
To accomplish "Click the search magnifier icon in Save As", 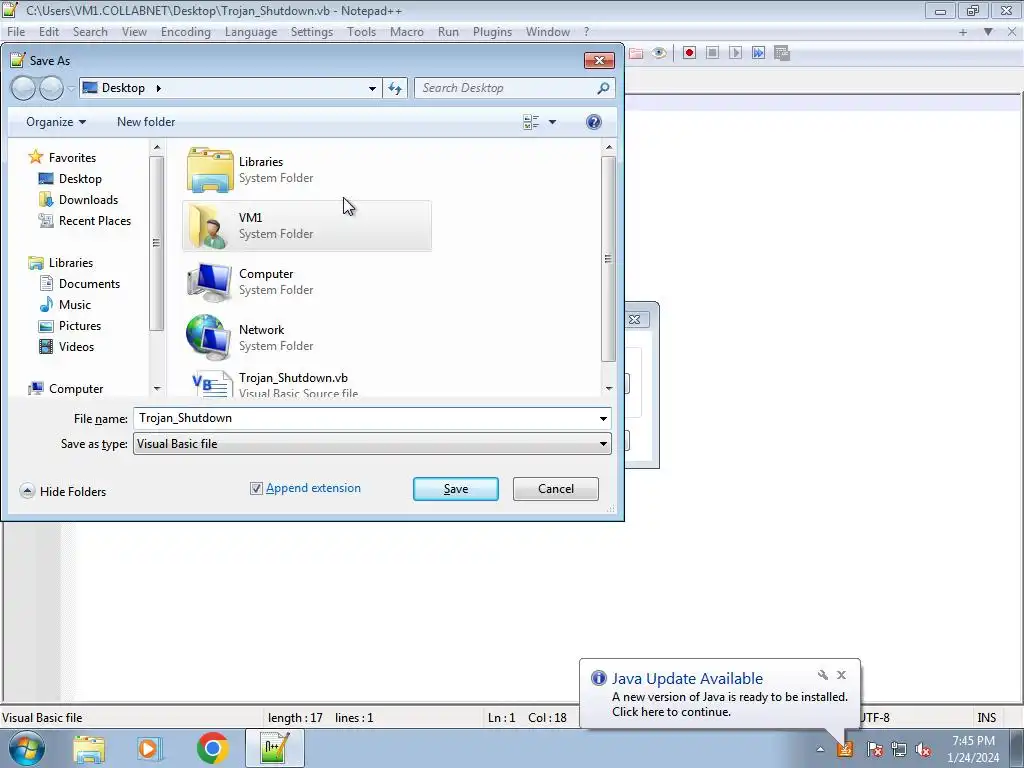I will pos(603,88).
